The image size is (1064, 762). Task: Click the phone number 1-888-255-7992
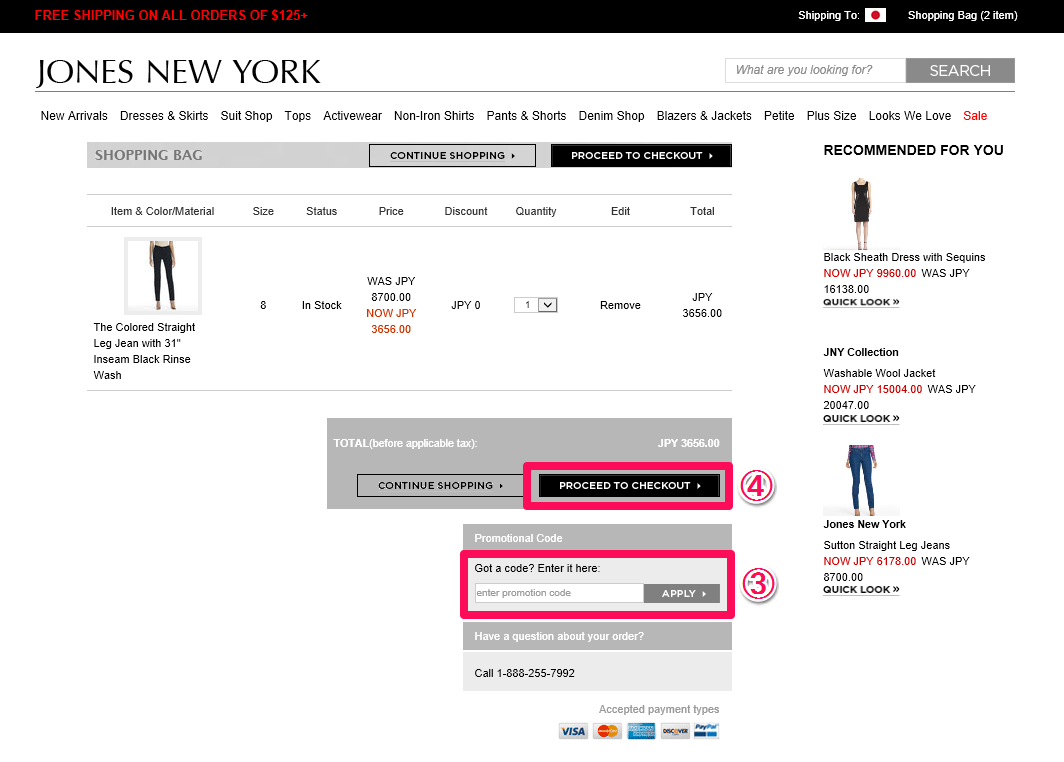535,673
